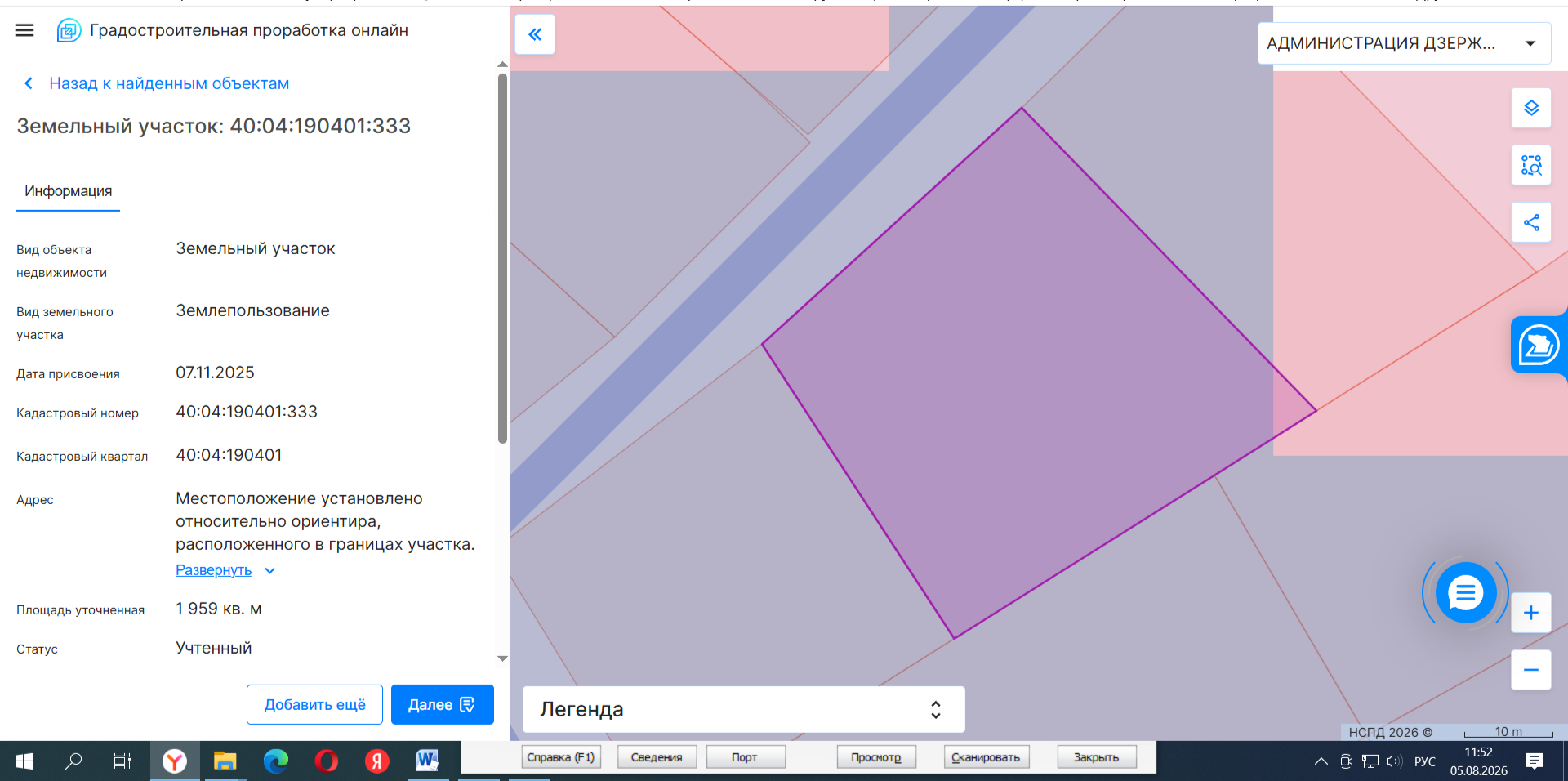1568x781 pixels.
Task: Activate the area search selection tool icon
Action: pos(1531,165)
